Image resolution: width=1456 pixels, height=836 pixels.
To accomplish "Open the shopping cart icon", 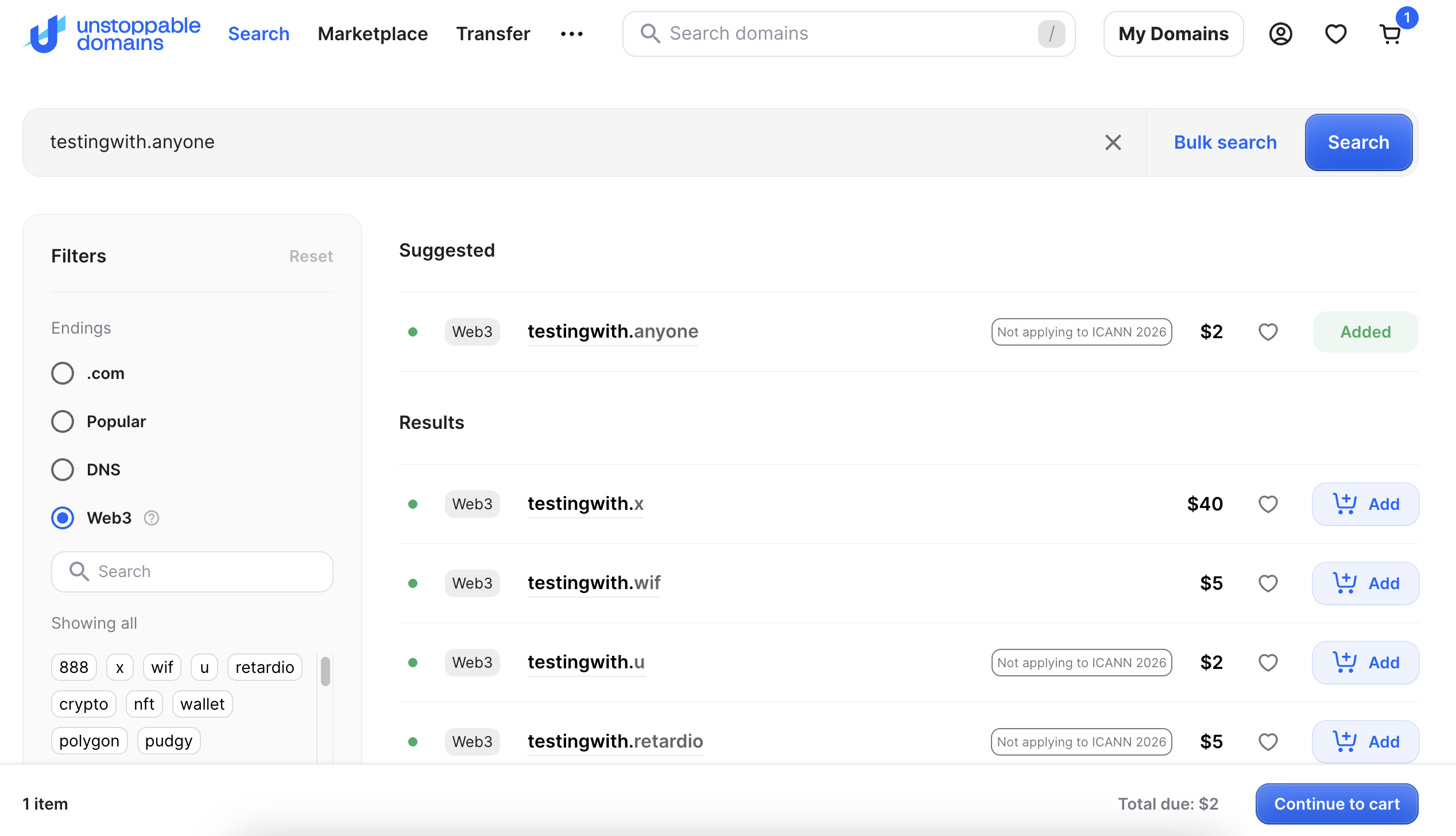I will [x=1390, y=34].
